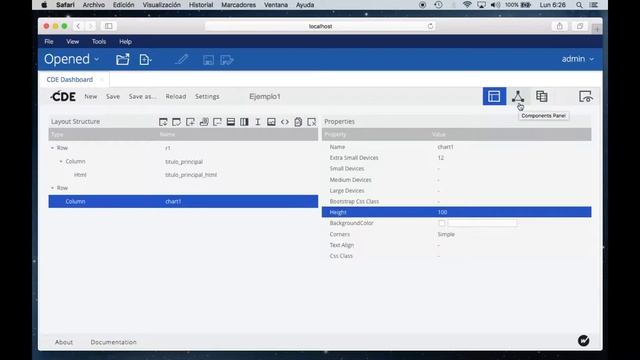Collapse the titulo_principal Column node
This screenshot has height=360, width=640.
tap(61, 161)
